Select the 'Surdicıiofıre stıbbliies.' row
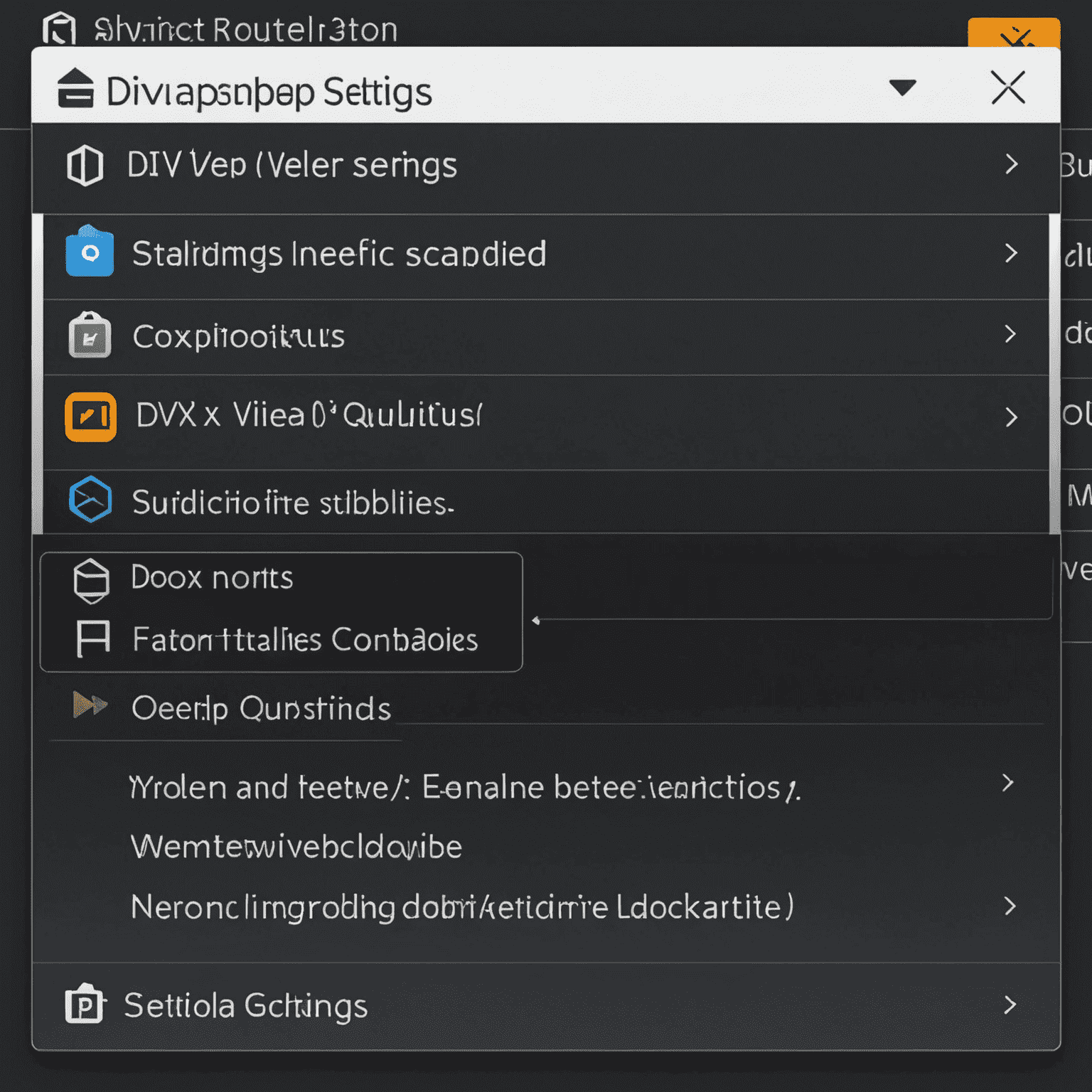1092x1092 pixels. (x=545, y=502)
